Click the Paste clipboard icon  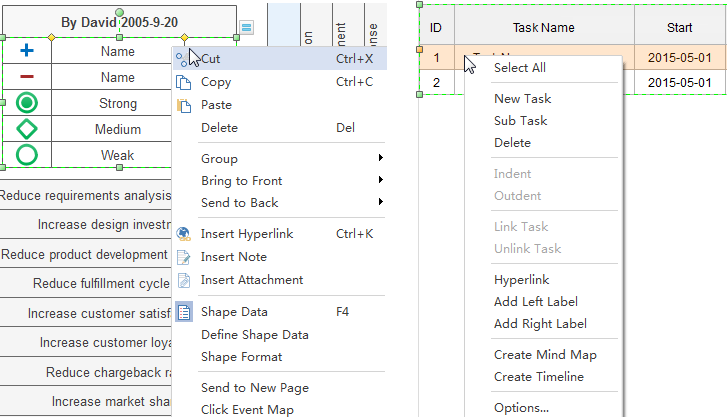tap(183, 105)
